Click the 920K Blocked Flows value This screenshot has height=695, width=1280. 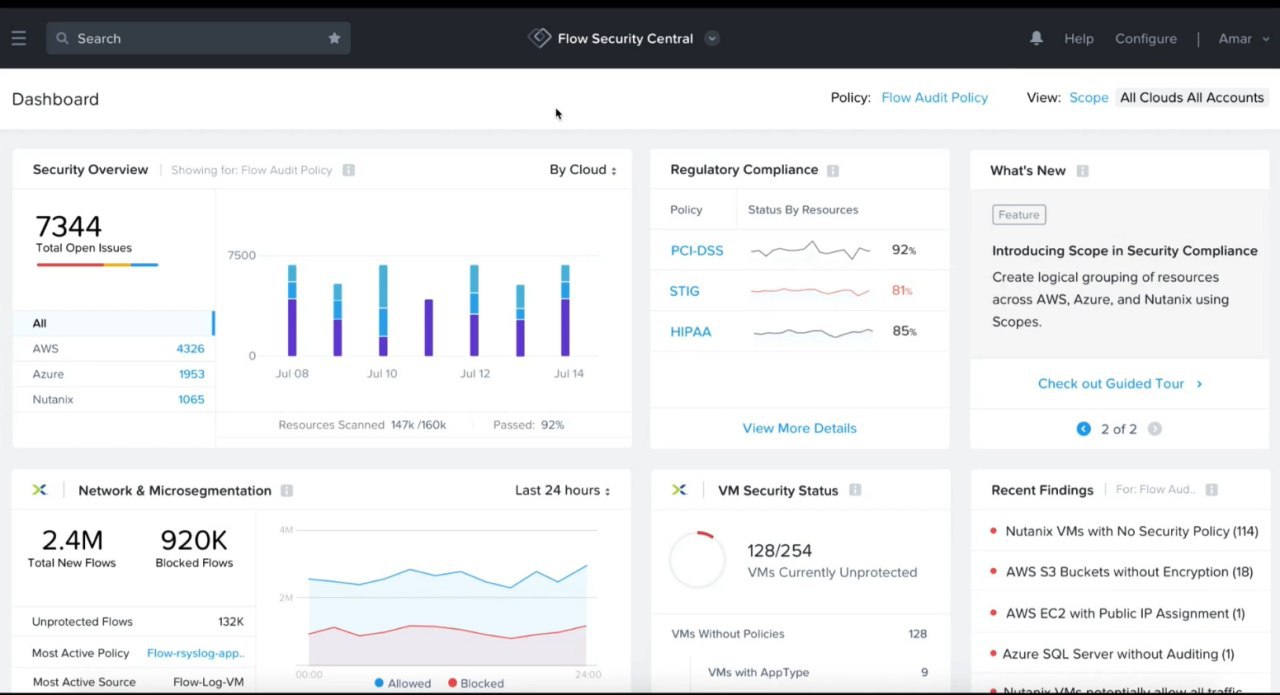[x=194, y=540]
